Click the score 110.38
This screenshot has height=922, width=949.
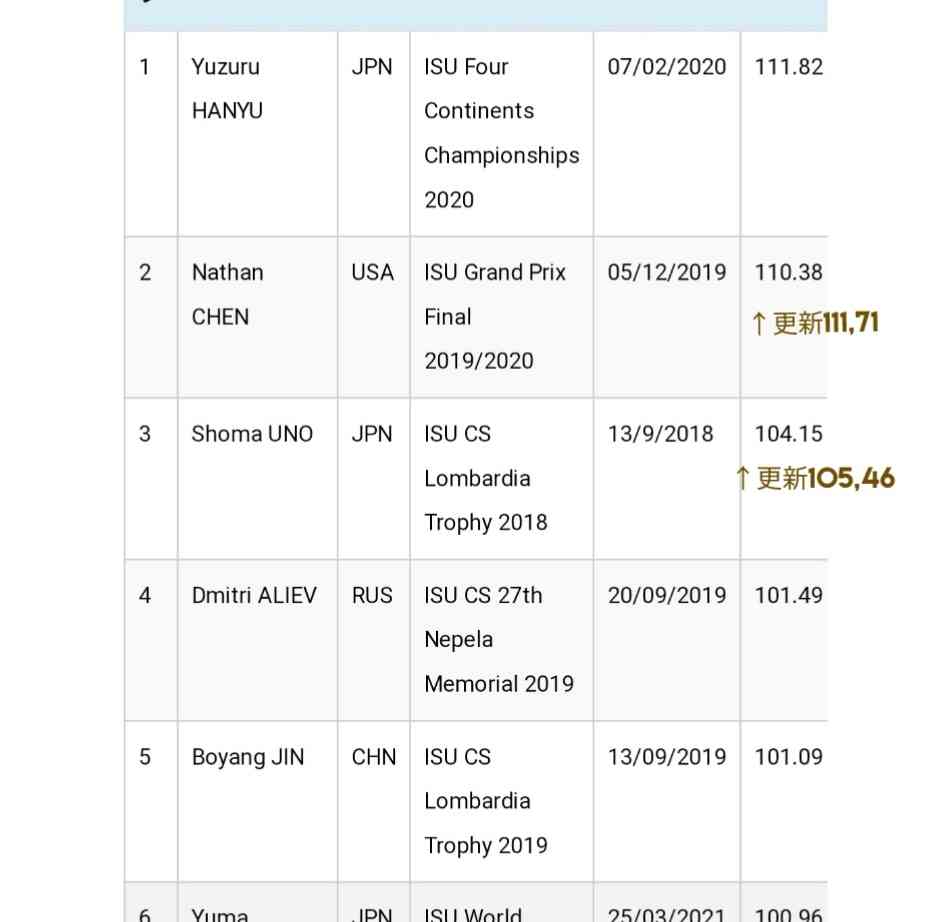[x=789, y=272]
